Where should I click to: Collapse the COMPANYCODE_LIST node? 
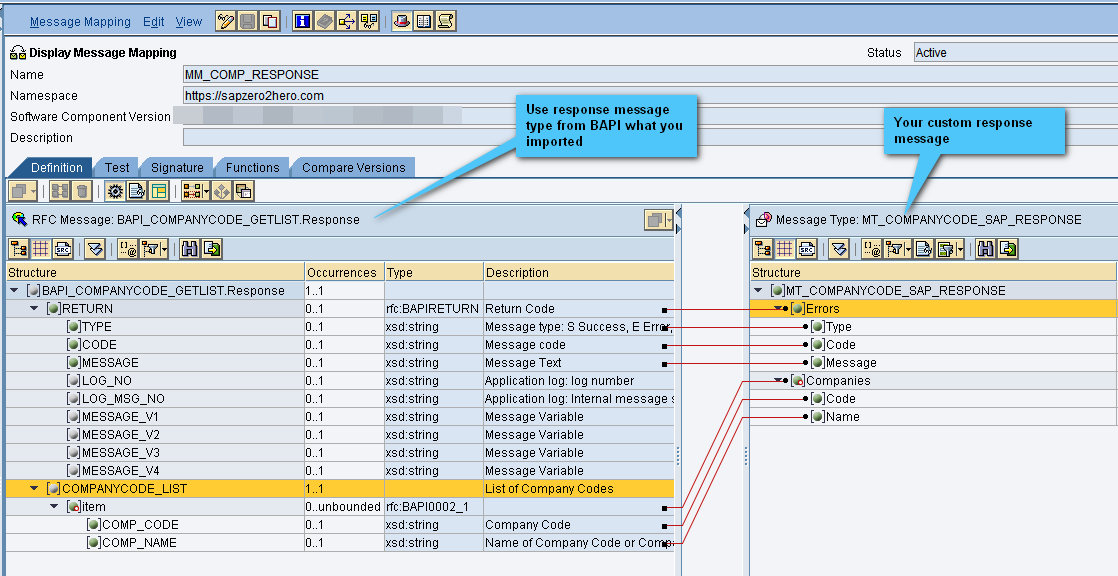click(x=34, y=489)
